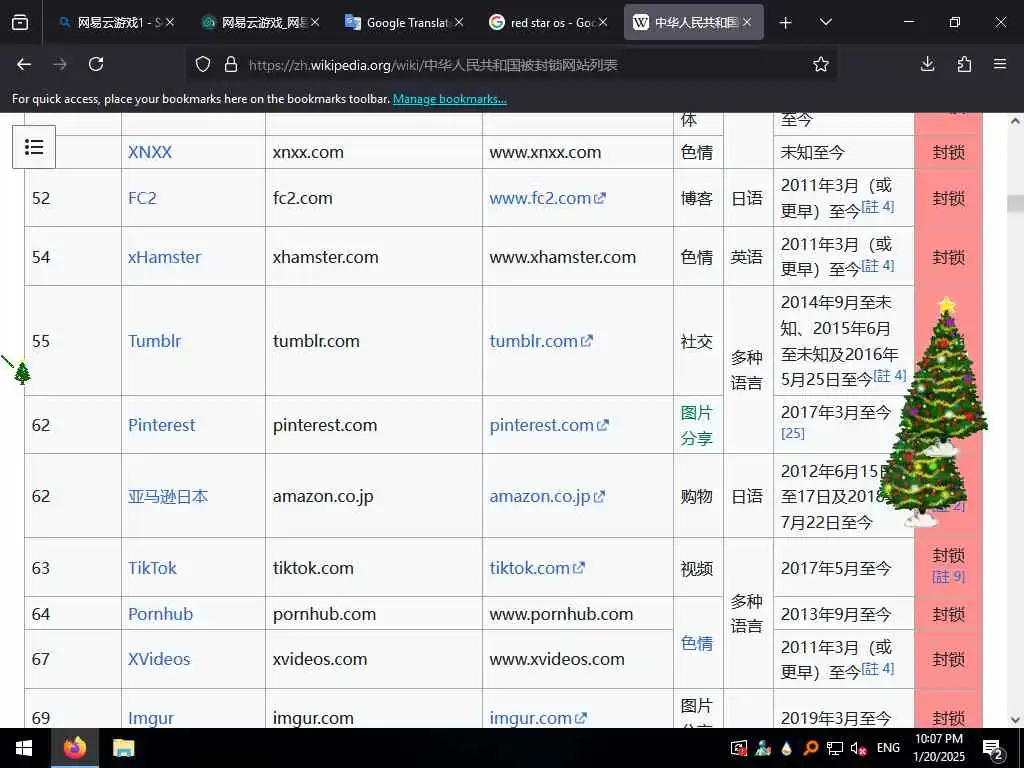This screenshot has width=1024, height=768.
Task: Expand the list all tabs dropdown
Action: [x=825, y=22]
